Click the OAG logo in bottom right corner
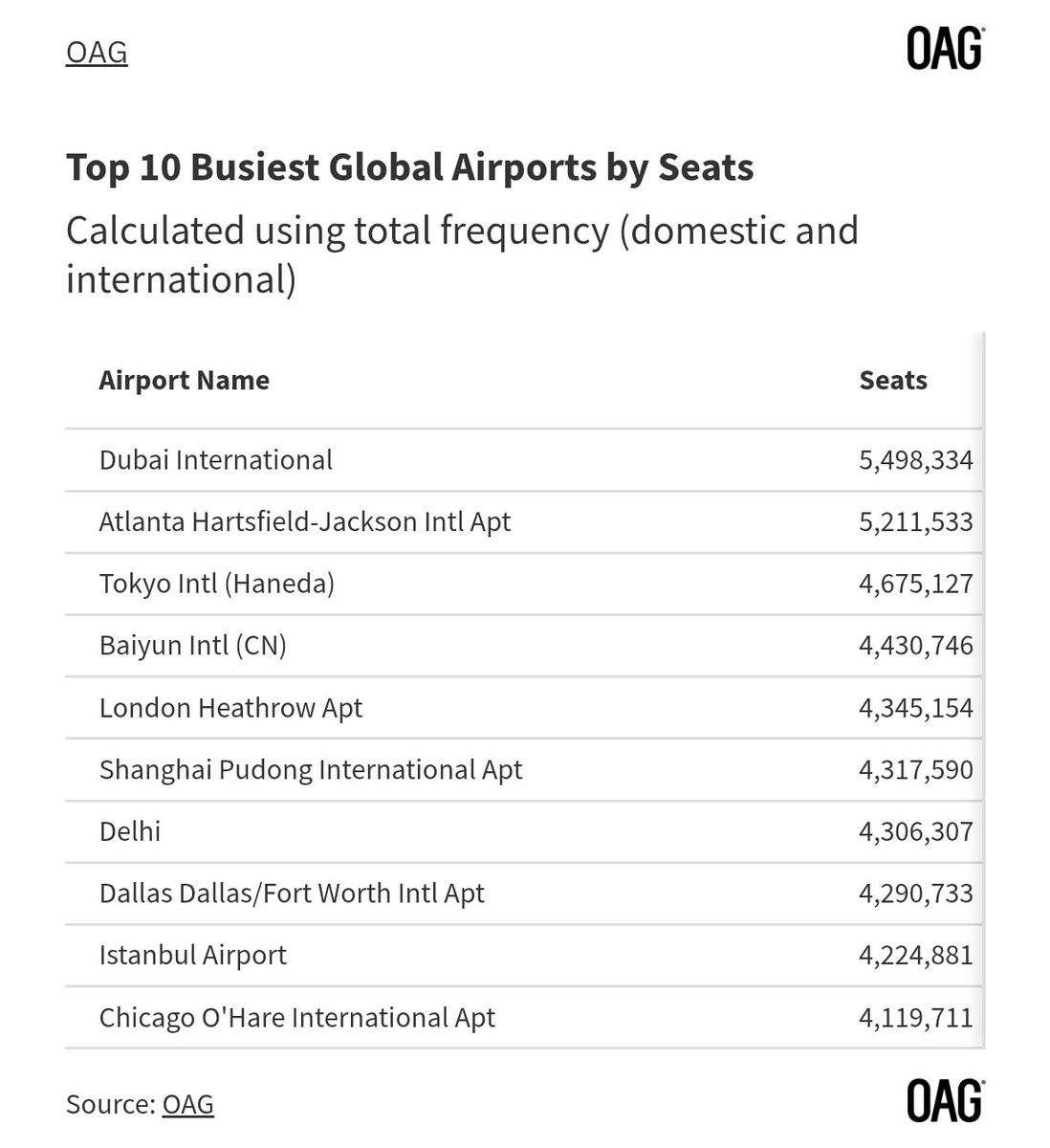The image size is (1050, 1148). [944, 1101]
